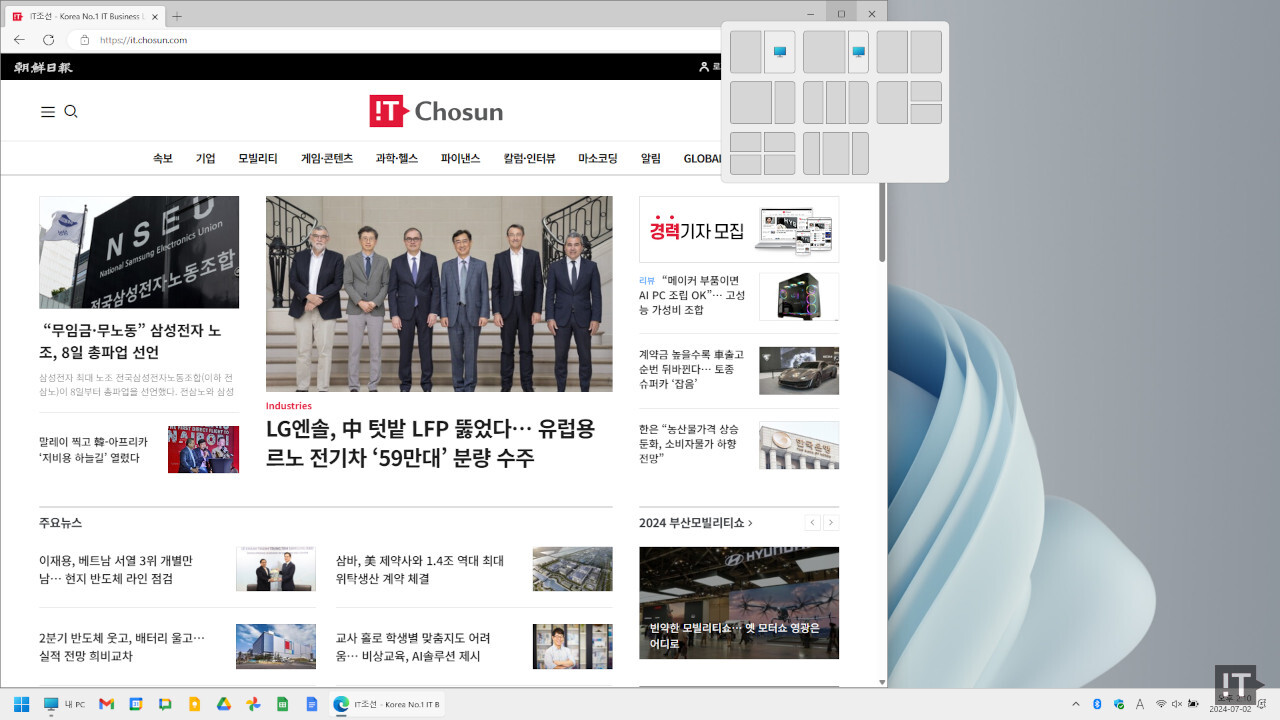1280x720 pixels.
Task: Open Wi-Fi network tray icon
Action: pyautogui.click(x=1161, y=704)
